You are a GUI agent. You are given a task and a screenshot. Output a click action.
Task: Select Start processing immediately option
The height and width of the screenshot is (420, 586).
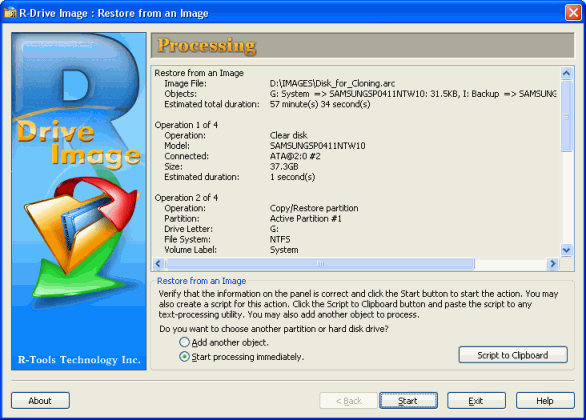[x=184, y=357]
